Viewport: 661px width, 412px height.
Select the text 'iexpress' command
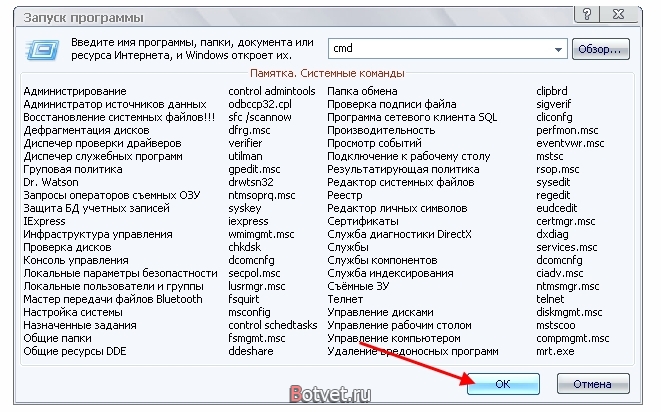(248, 221)
